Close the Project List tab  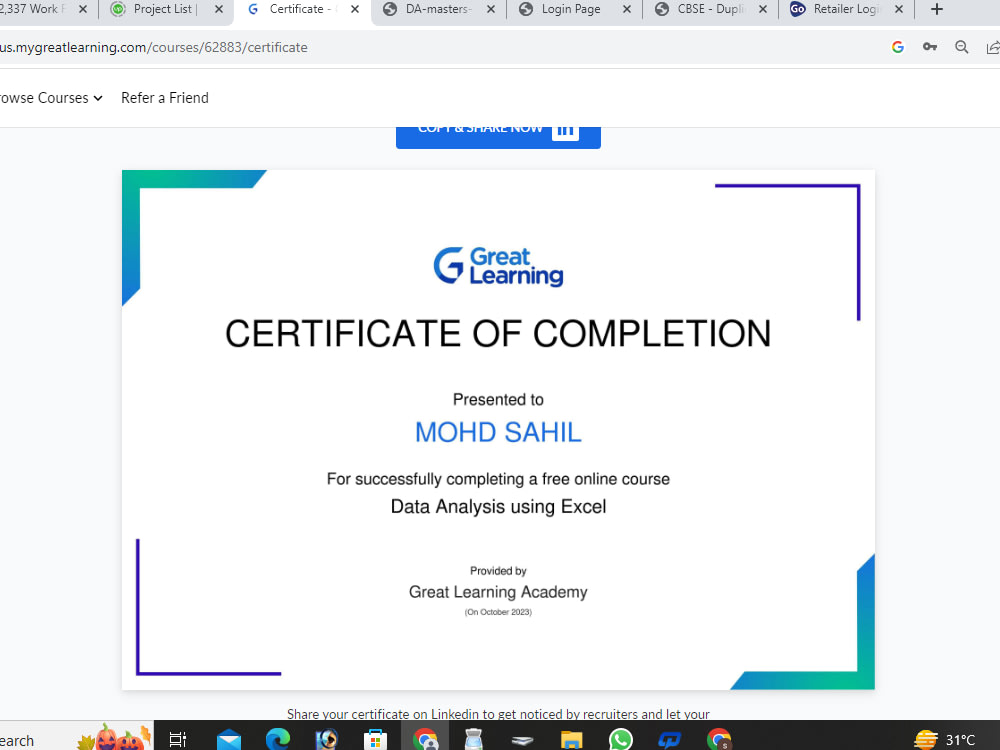pyautogui.click(x=219, y=9)
